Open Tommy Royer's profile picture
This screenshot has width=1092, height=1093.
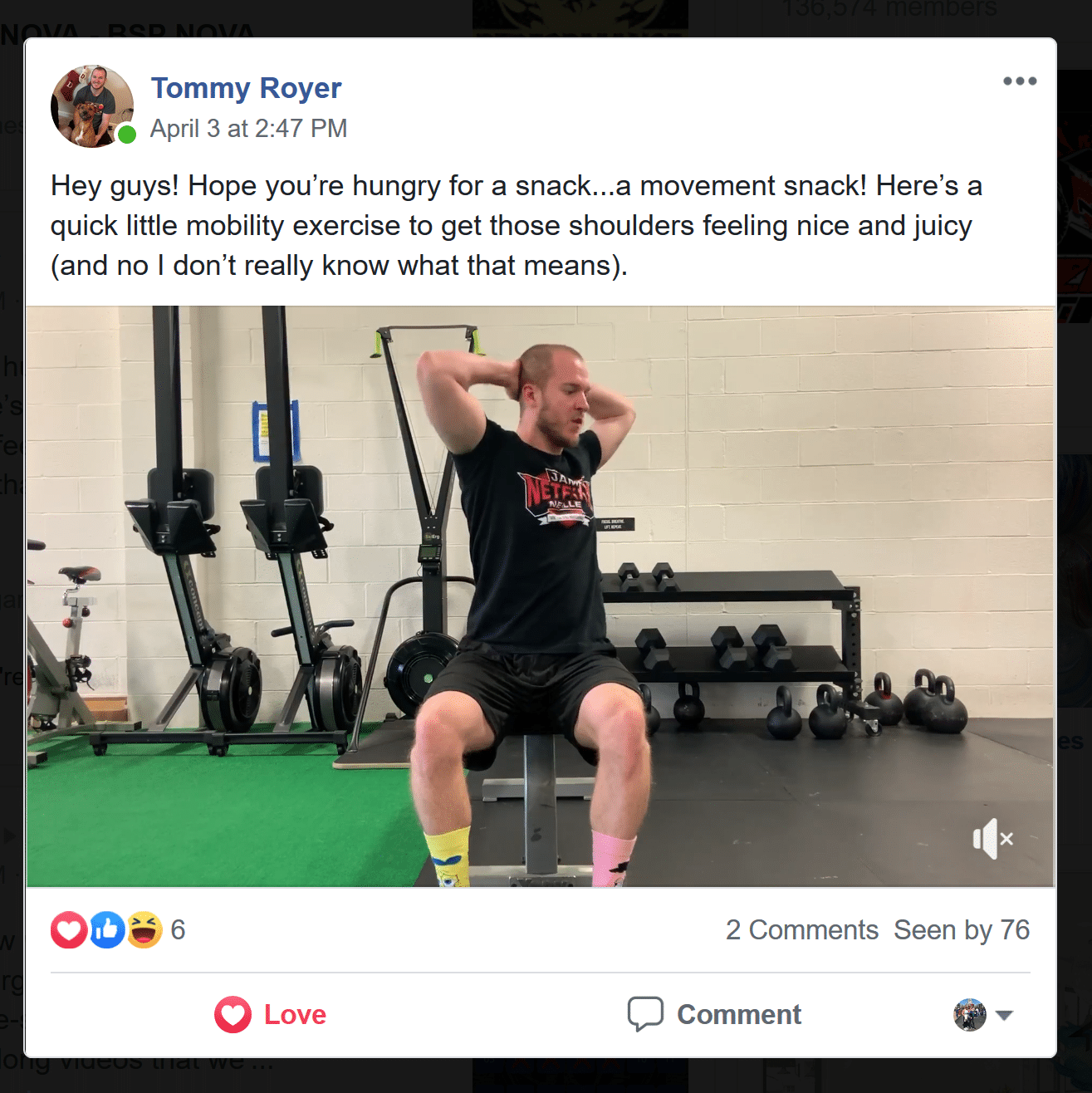coord(91,106)
